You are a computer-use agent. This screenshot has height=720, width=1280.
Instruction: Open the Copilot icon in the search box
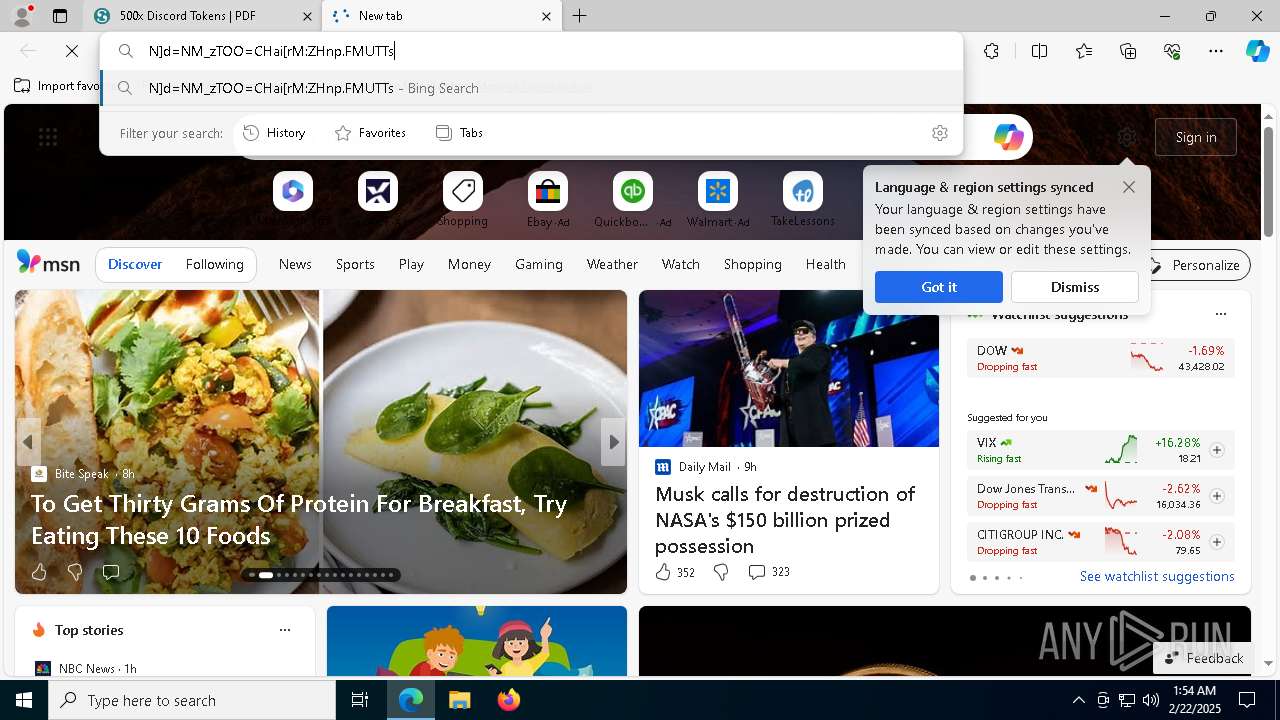tap(1008, 137)
